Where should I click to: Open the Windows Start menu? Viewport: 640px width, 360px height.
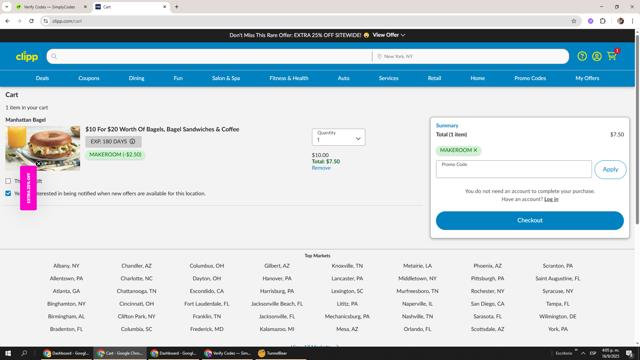pos(8,353)
